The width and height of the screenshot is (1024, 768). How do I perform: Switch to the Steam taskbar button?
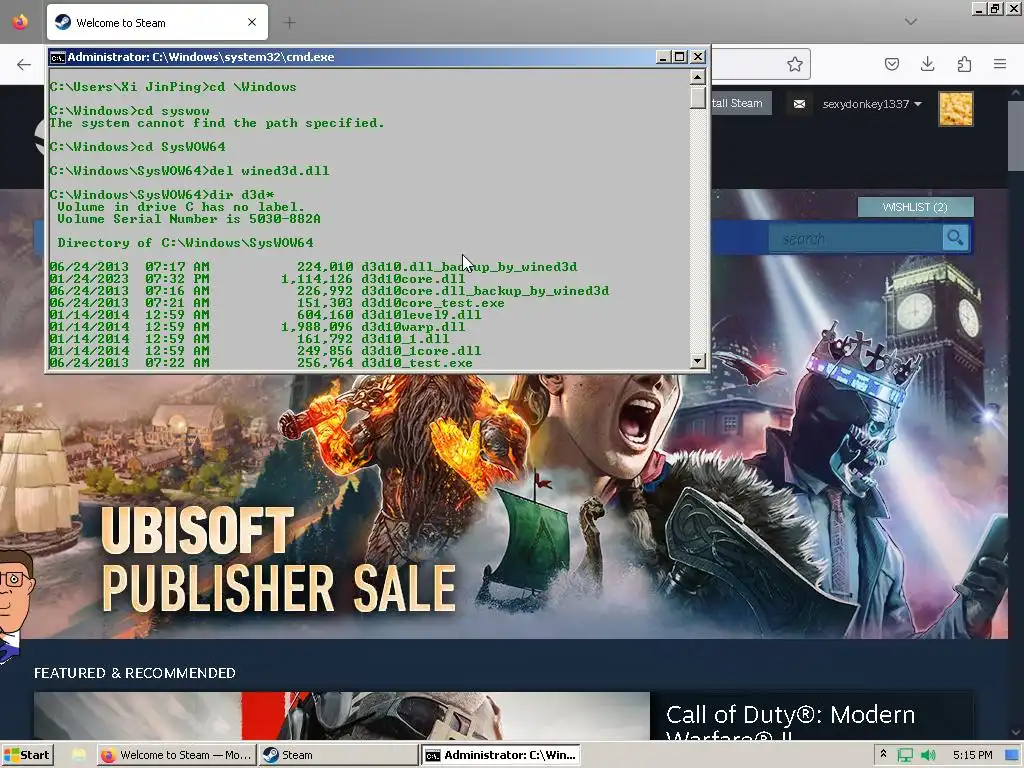click(x=338, y=755)
